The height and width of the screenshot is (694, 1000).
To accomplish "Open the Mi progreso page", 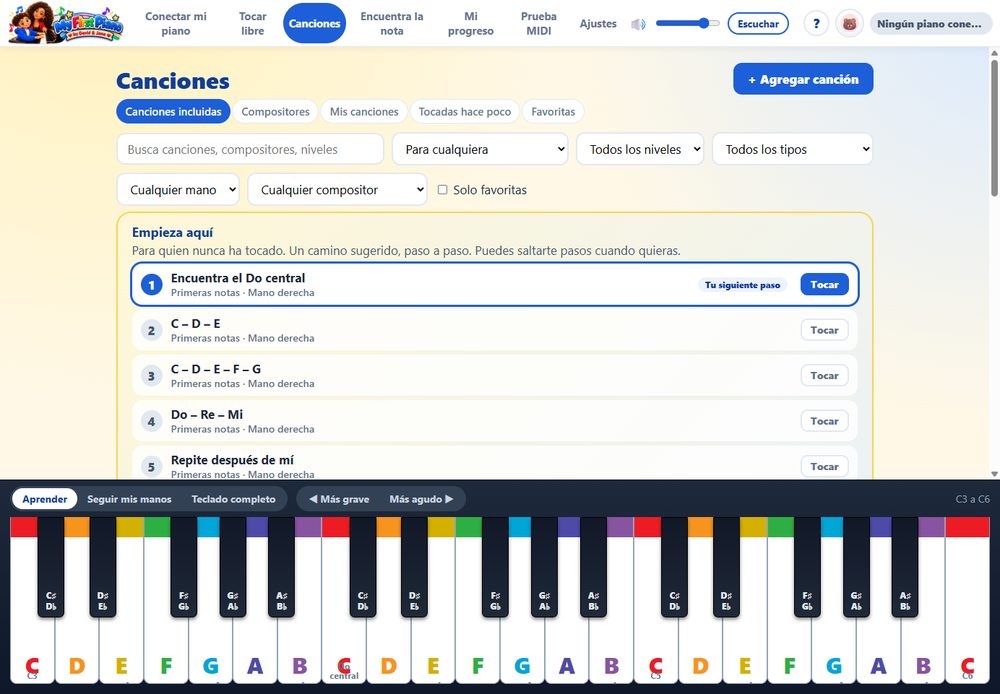I will click(471, 24).
